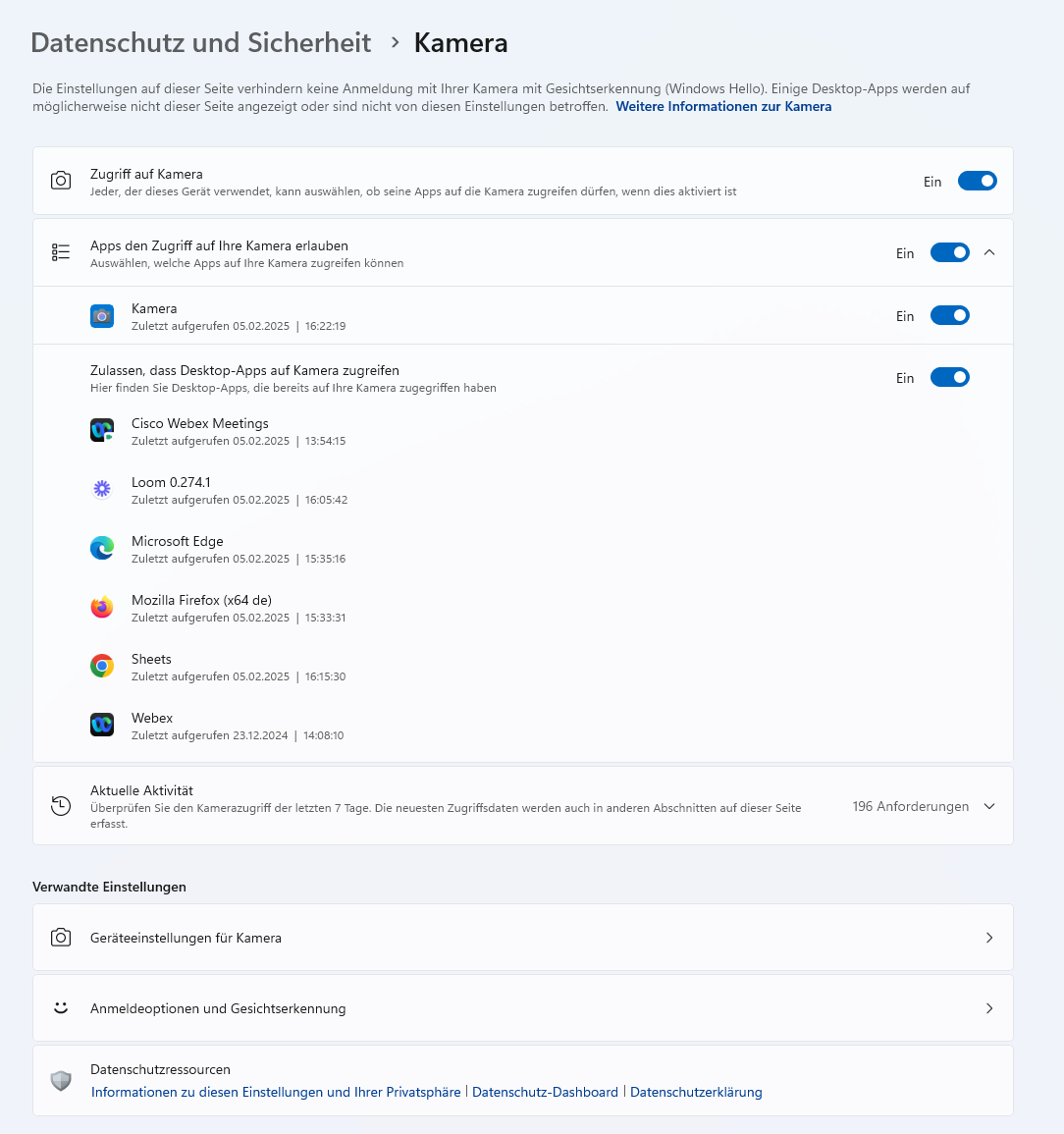Click the Aktuelle Aktivität history clock icon

pyautogui.click(x=61, y=806)
